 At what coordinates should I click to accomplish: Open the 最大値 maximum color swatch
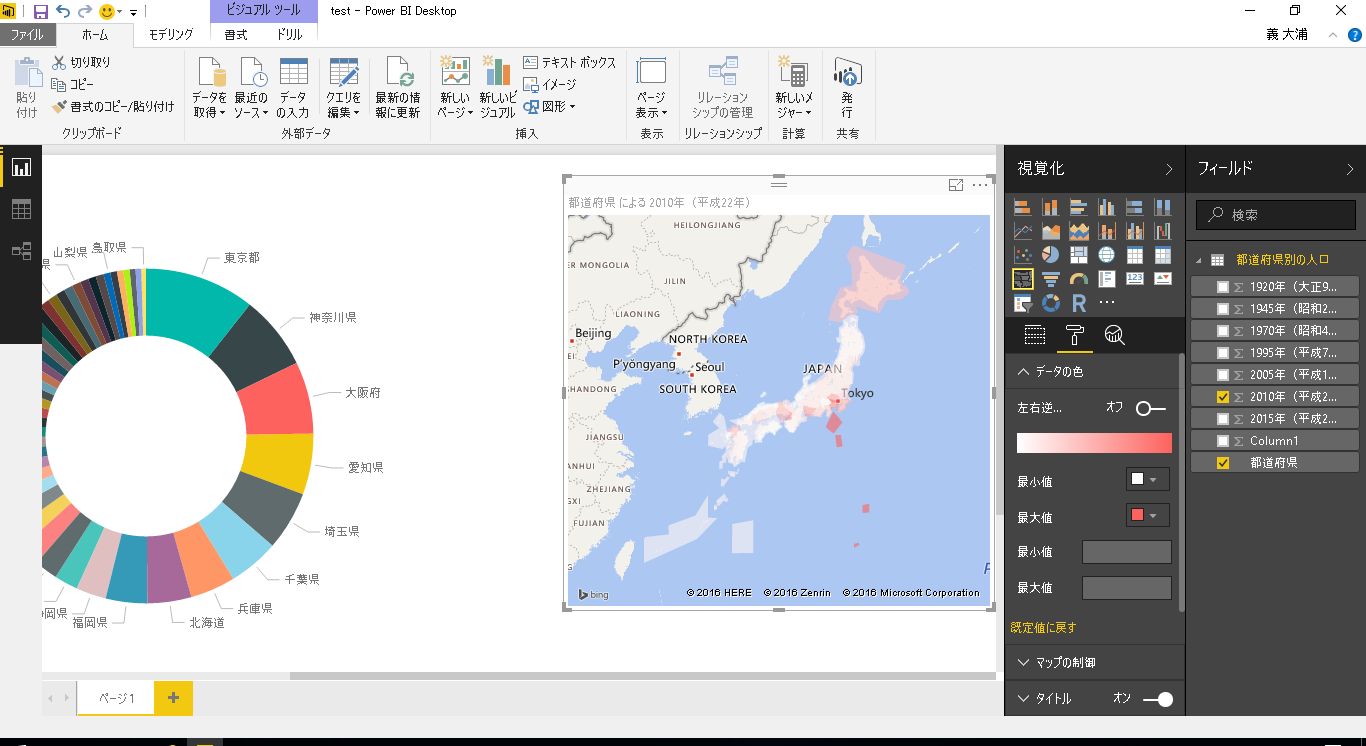tap(1147, 516)
